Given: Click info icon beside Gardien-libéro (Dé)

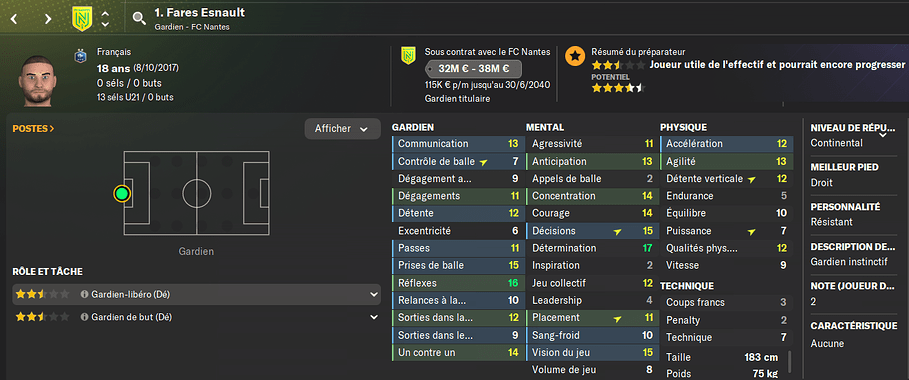Looking at the screenshot, I should coord(84,295).
